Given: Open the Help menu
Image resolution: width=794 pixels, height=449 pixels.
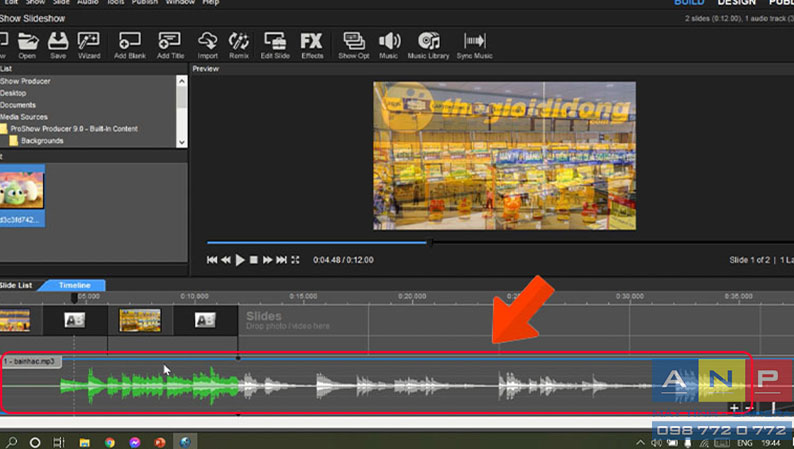Looking at the screenshot, I should coord(211,3).
